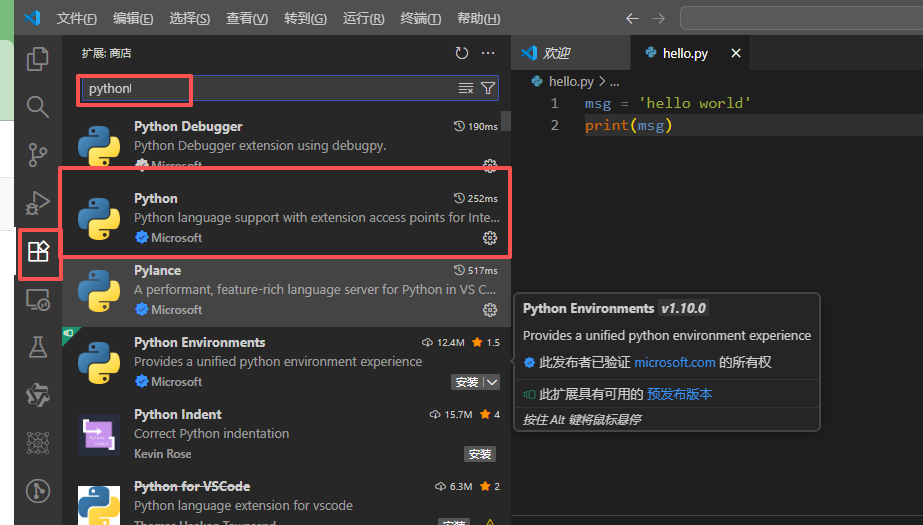The height and width of the screenshot is (525, 923).
Task: Click code line 2 with print(msg)
Action: click(x=628, y=125)
